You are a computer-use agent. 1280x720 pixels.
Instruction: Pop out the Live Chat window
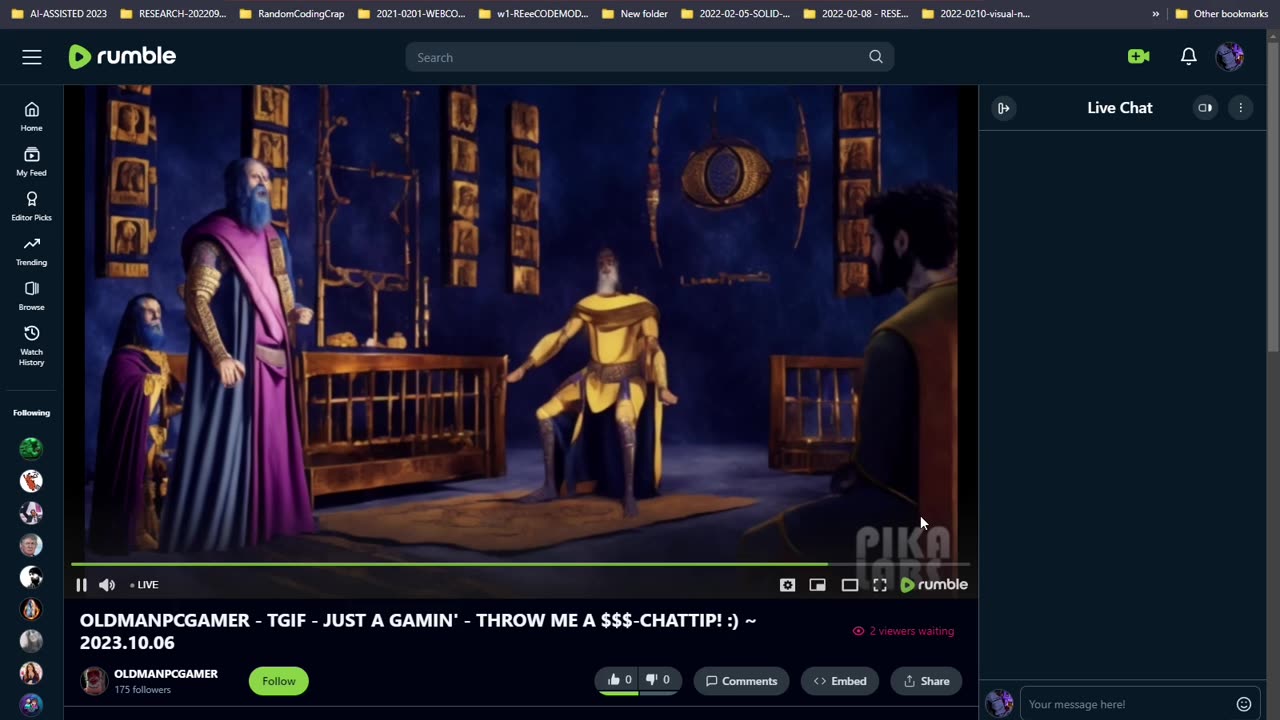pos(1205,108)
